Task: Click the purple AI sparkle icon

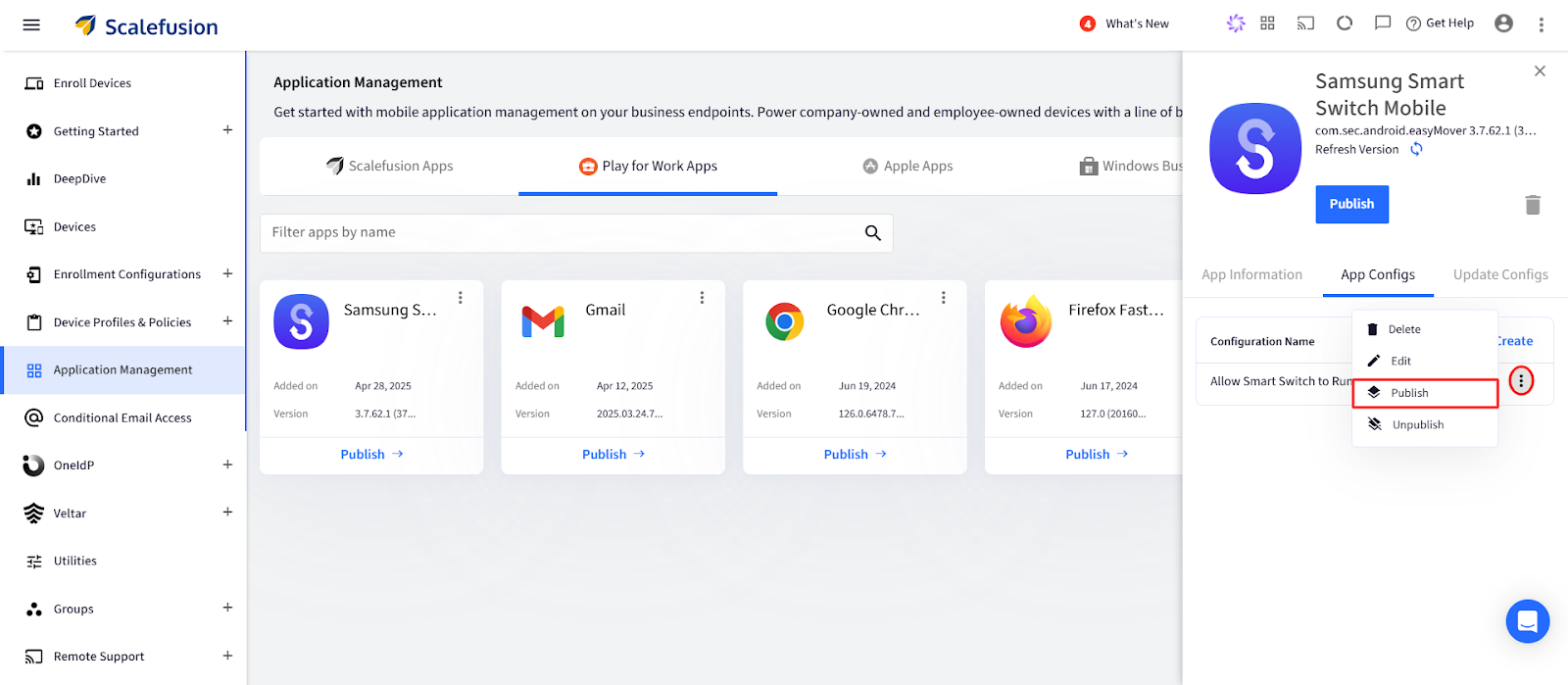Action: coord(1236,24)
